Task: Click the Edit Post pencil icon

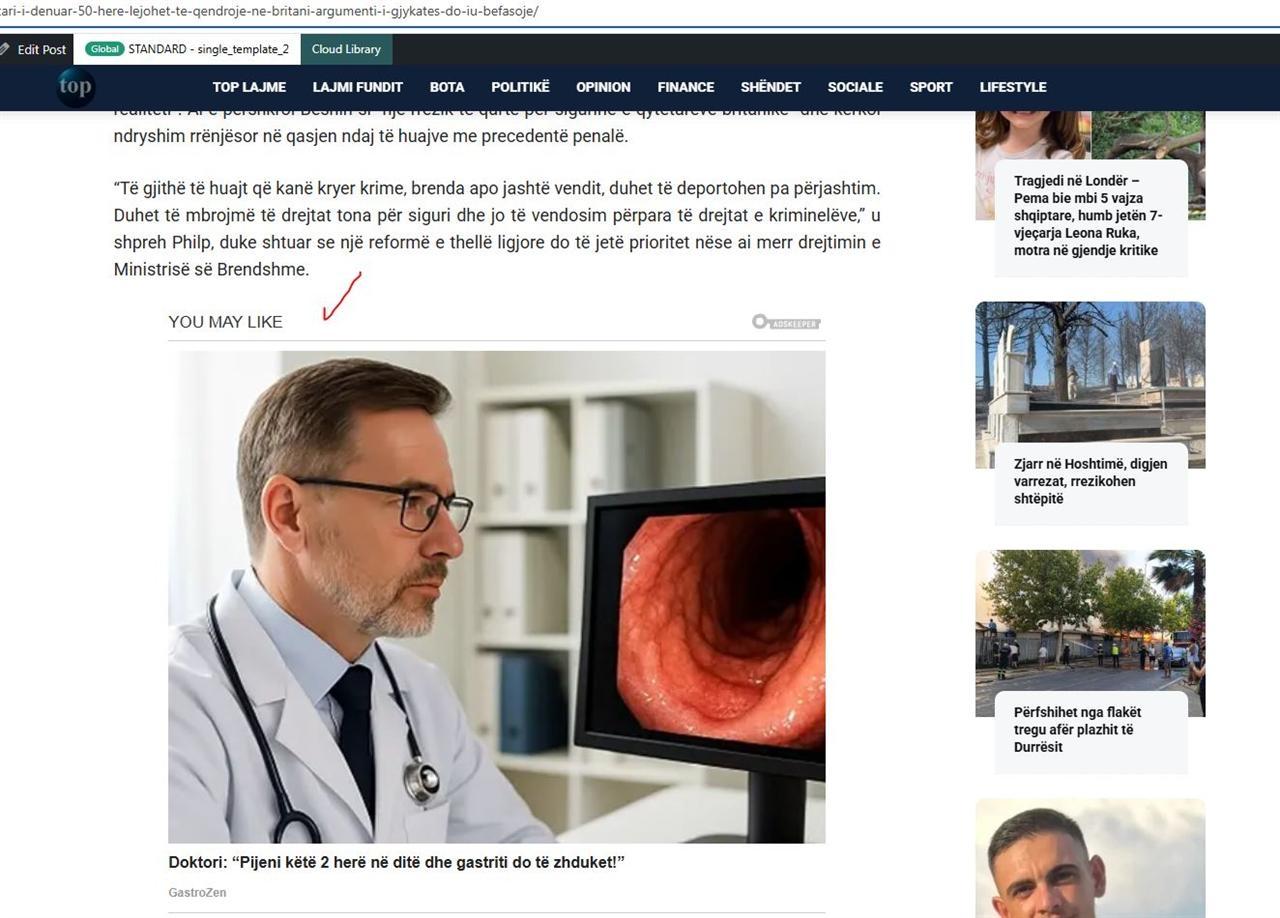Action: pyautogui.click(x=5, y=49)
